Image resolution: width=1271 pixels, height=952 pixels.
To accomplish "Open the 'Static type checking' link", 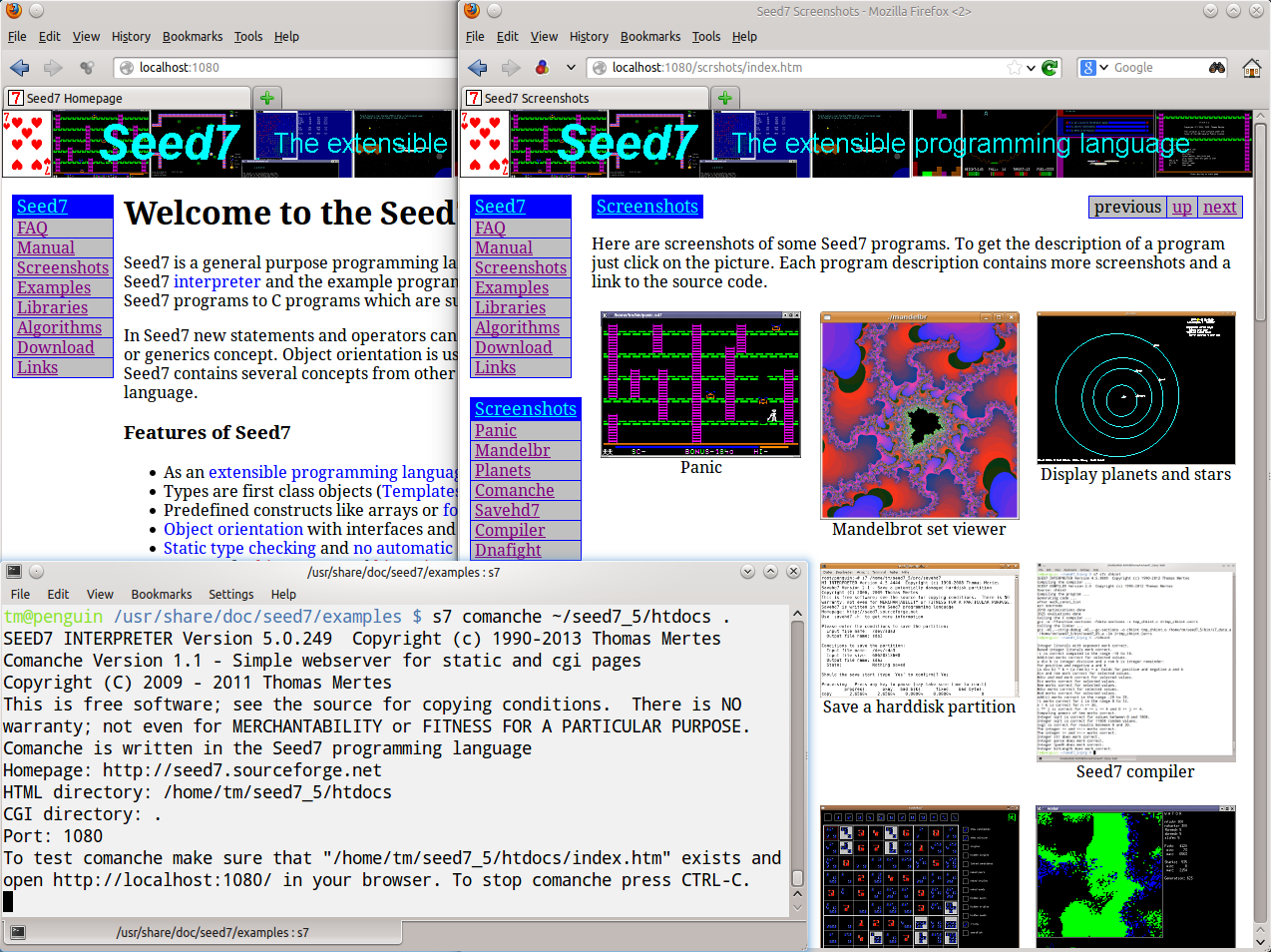I will point(239,548).
